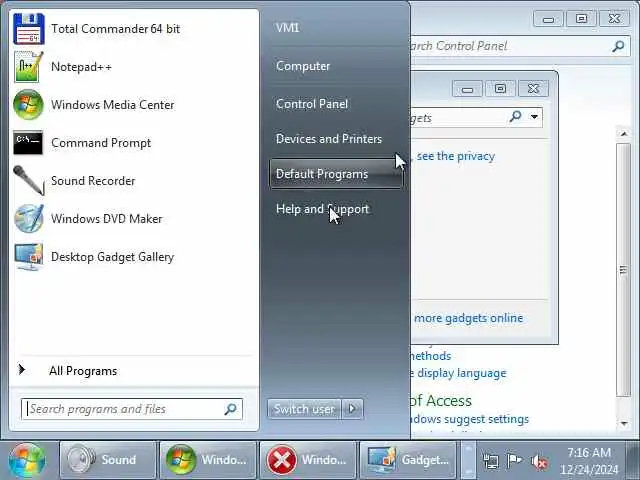This screenshot has height=480, width=640.
Task: Click the Control Panel scrollbar thumb
Action: (623, 270)
